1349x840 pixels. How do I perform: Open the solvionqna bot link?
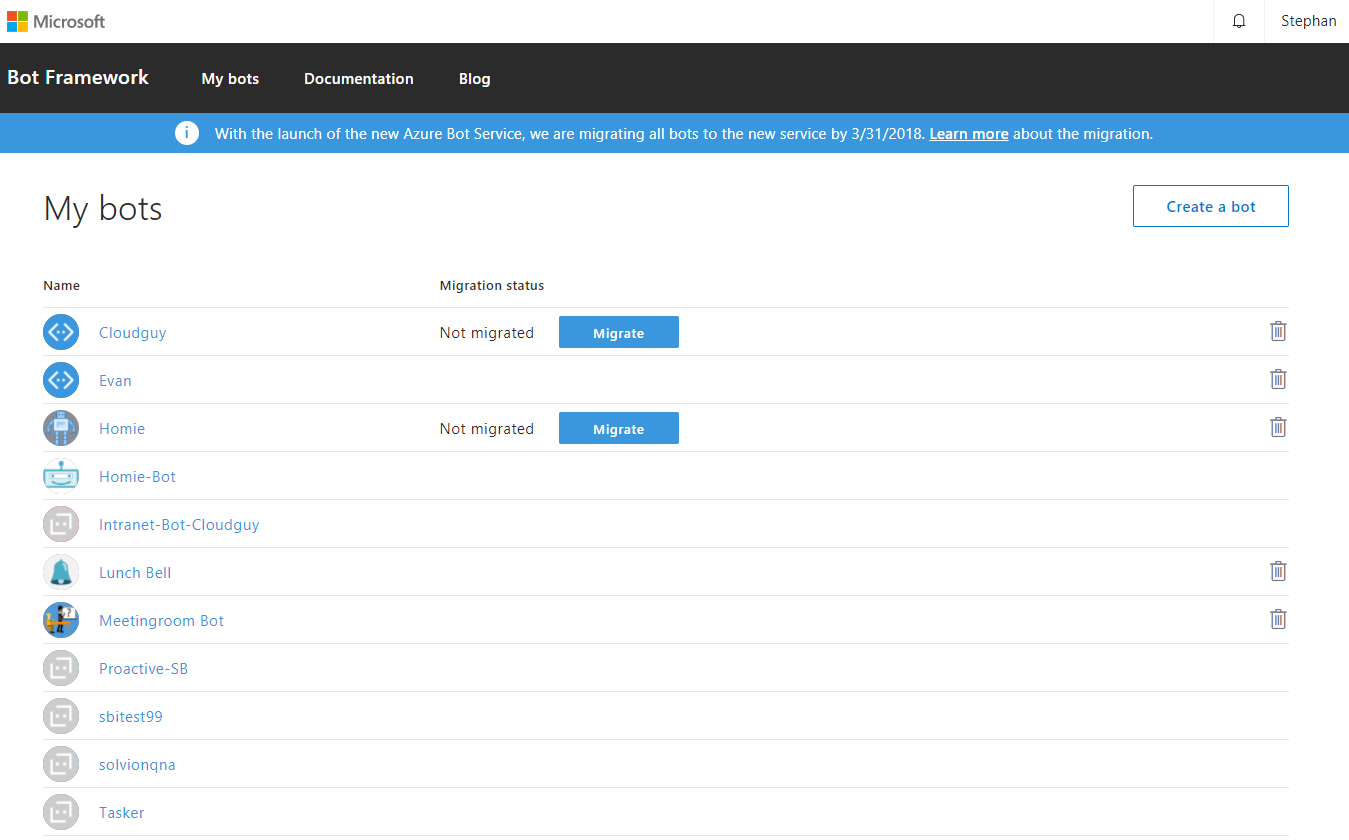click(x=137, y=765)
